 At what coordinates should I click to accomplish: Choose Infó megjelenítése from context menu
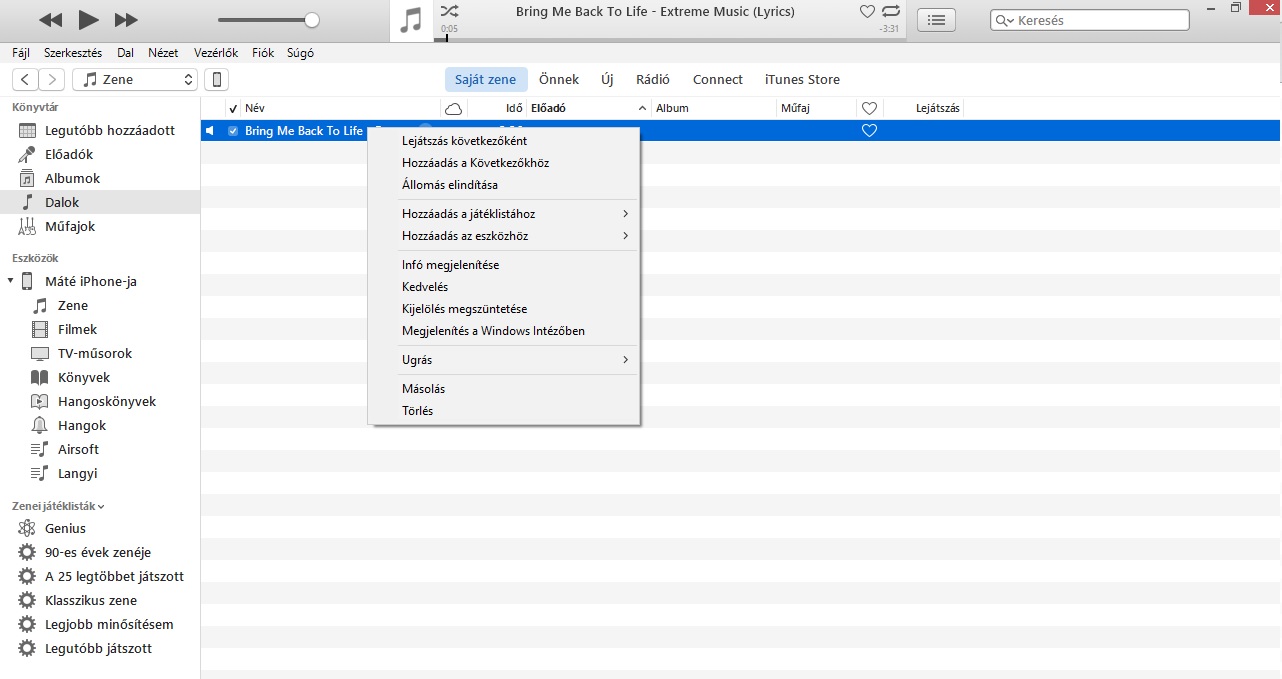point(504,265)
